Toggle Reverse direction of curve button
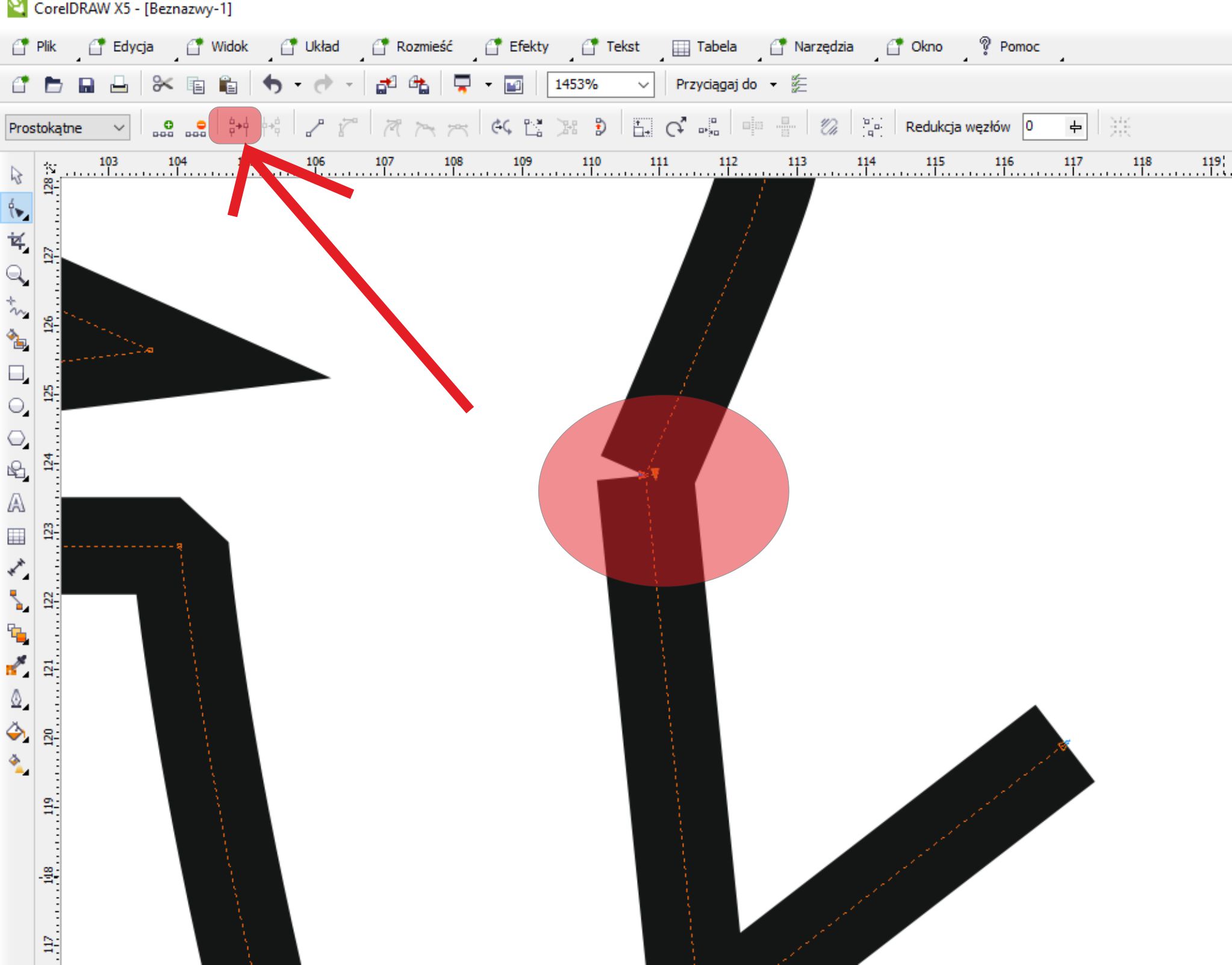This screenshot has width=1232, height=965. pyautogui.click(x=500, y=127)
